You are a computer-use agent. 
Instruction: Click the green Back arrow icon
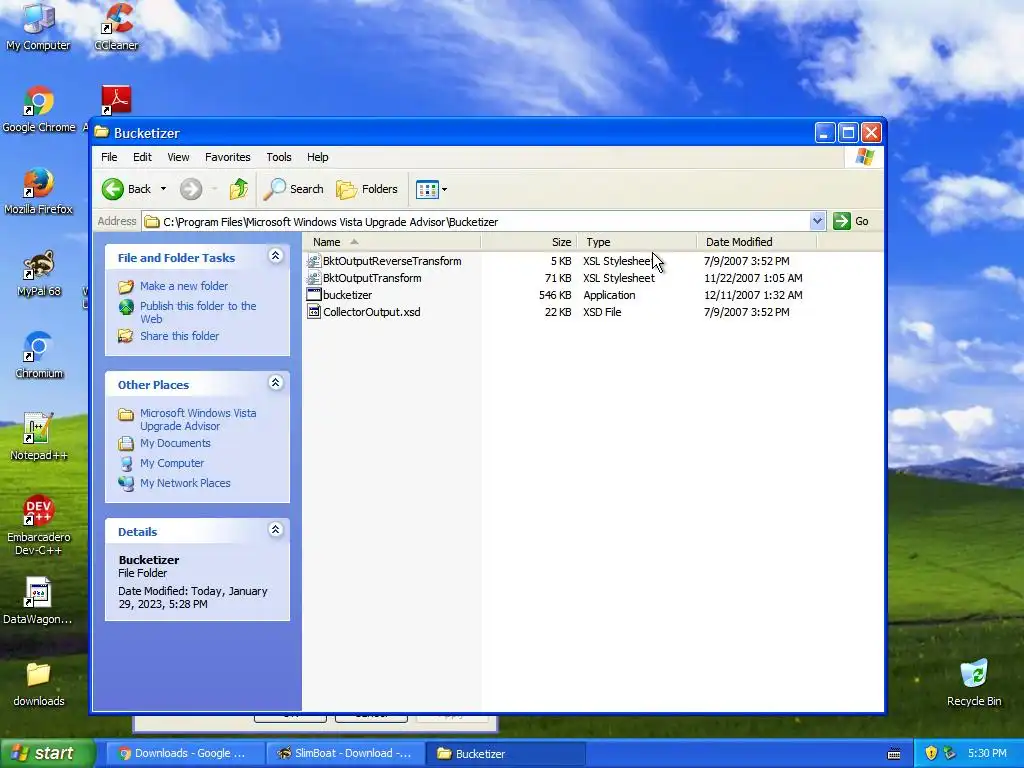pyautogui.click(x=112, y=189)
